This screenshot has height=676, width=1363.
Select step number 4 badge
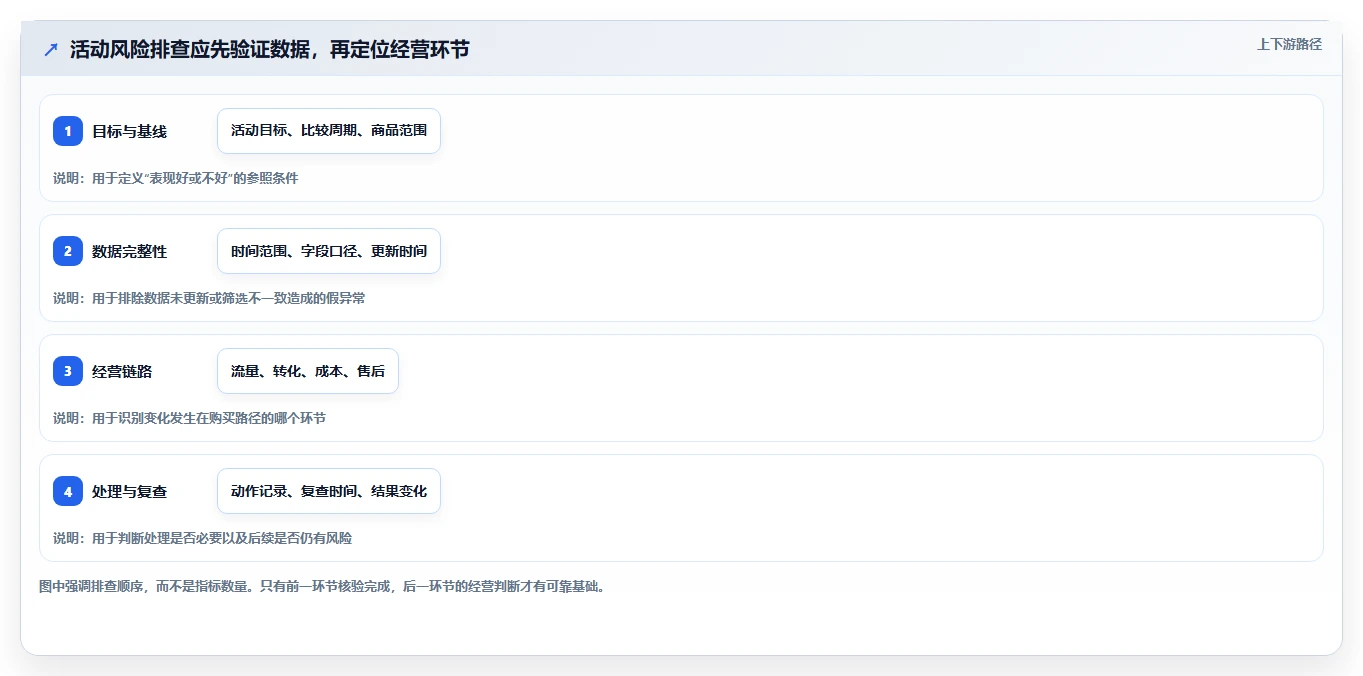[68, 491]
